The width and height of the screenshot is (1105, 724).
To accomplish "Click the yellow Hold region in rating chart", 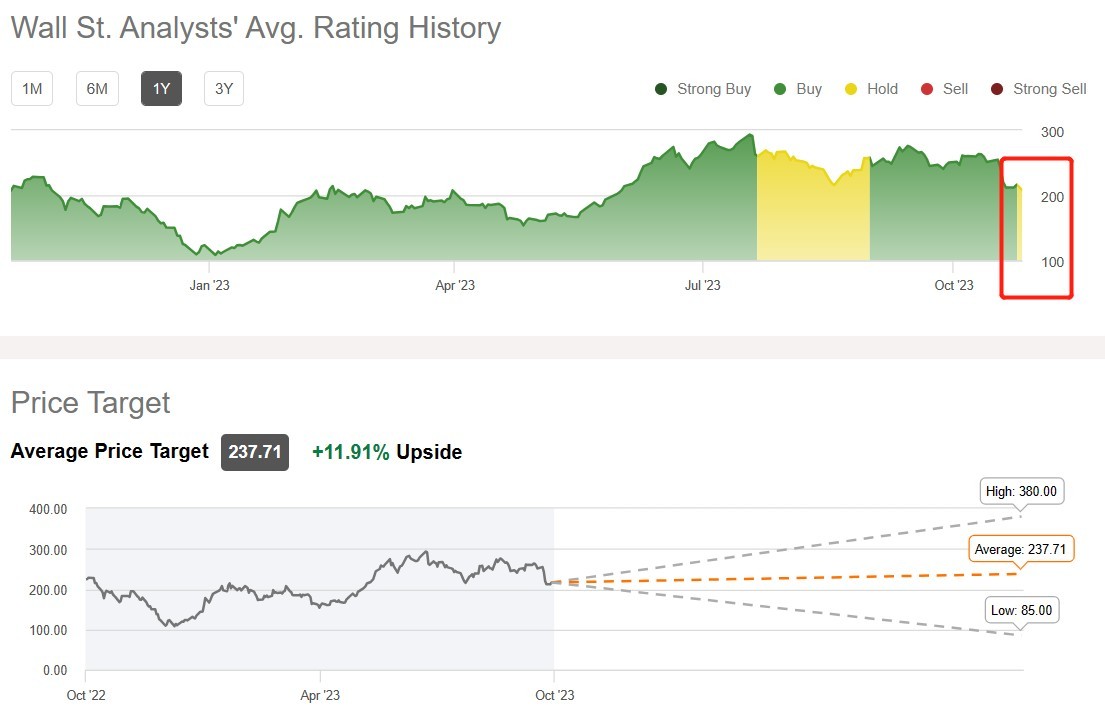I will 812,220.
